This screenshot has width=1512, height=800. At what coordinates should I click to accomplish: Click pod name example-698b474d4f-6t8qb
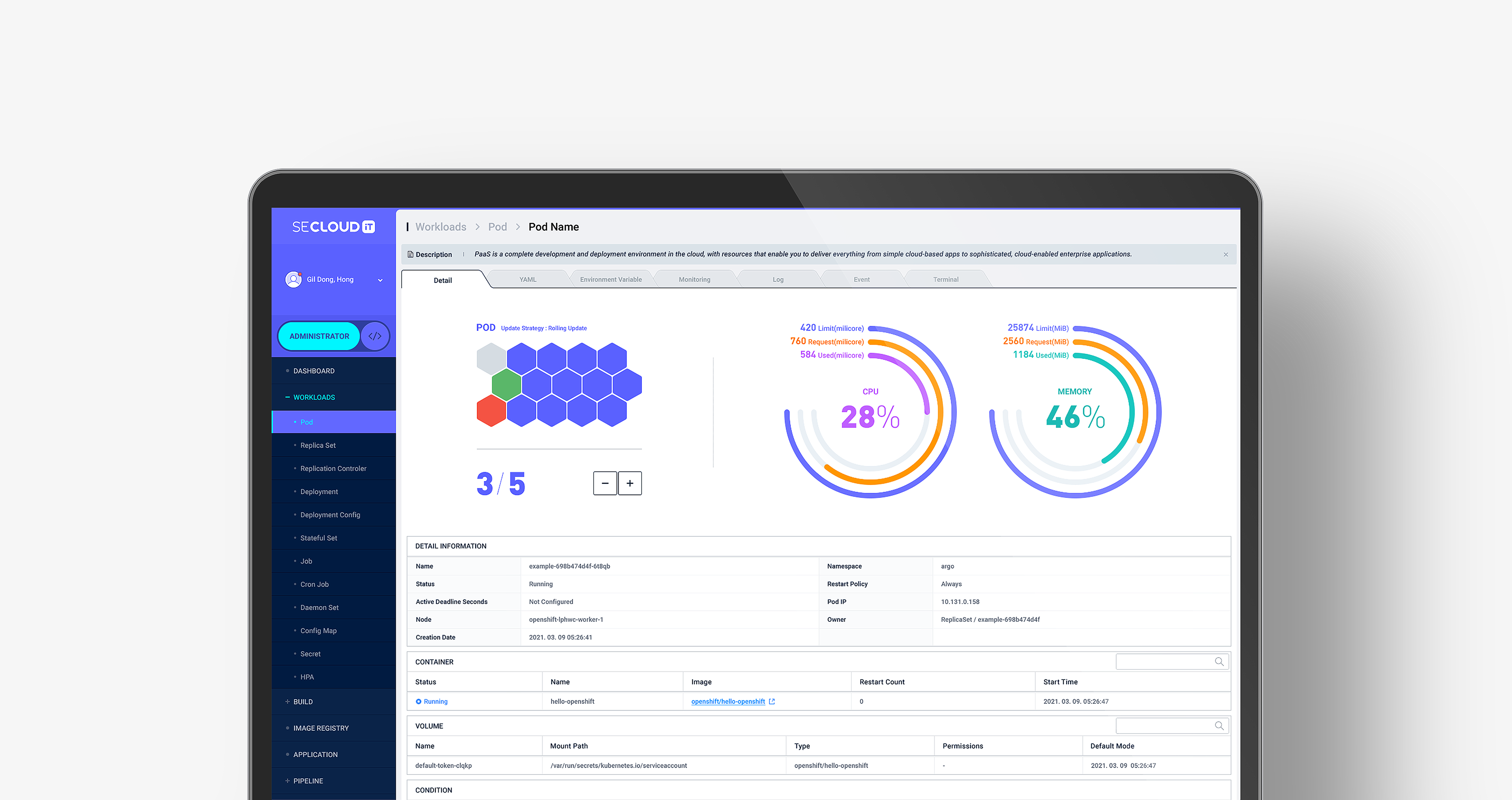[569, 567]
